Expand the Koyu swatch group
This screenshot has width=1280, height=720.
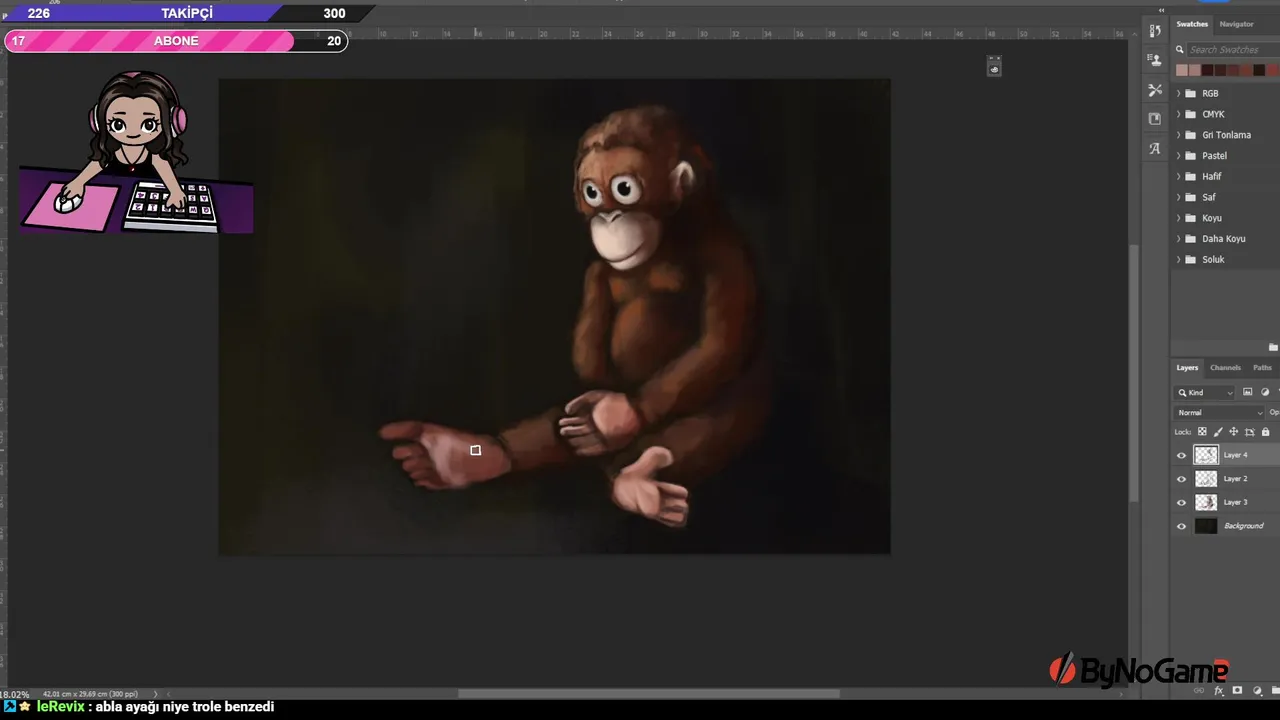[x=1178, y=218]
